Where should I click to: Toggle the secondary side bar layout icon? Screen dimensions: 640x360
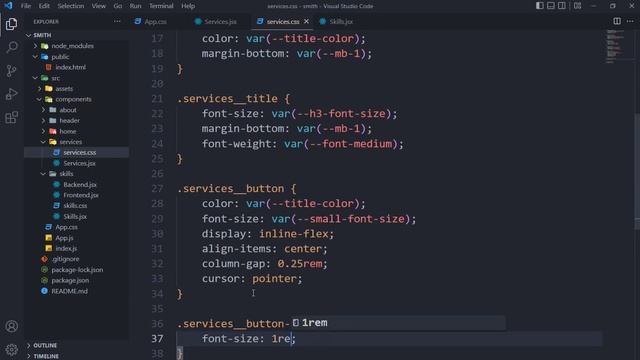pyautogui.click(x=562, y=6)
